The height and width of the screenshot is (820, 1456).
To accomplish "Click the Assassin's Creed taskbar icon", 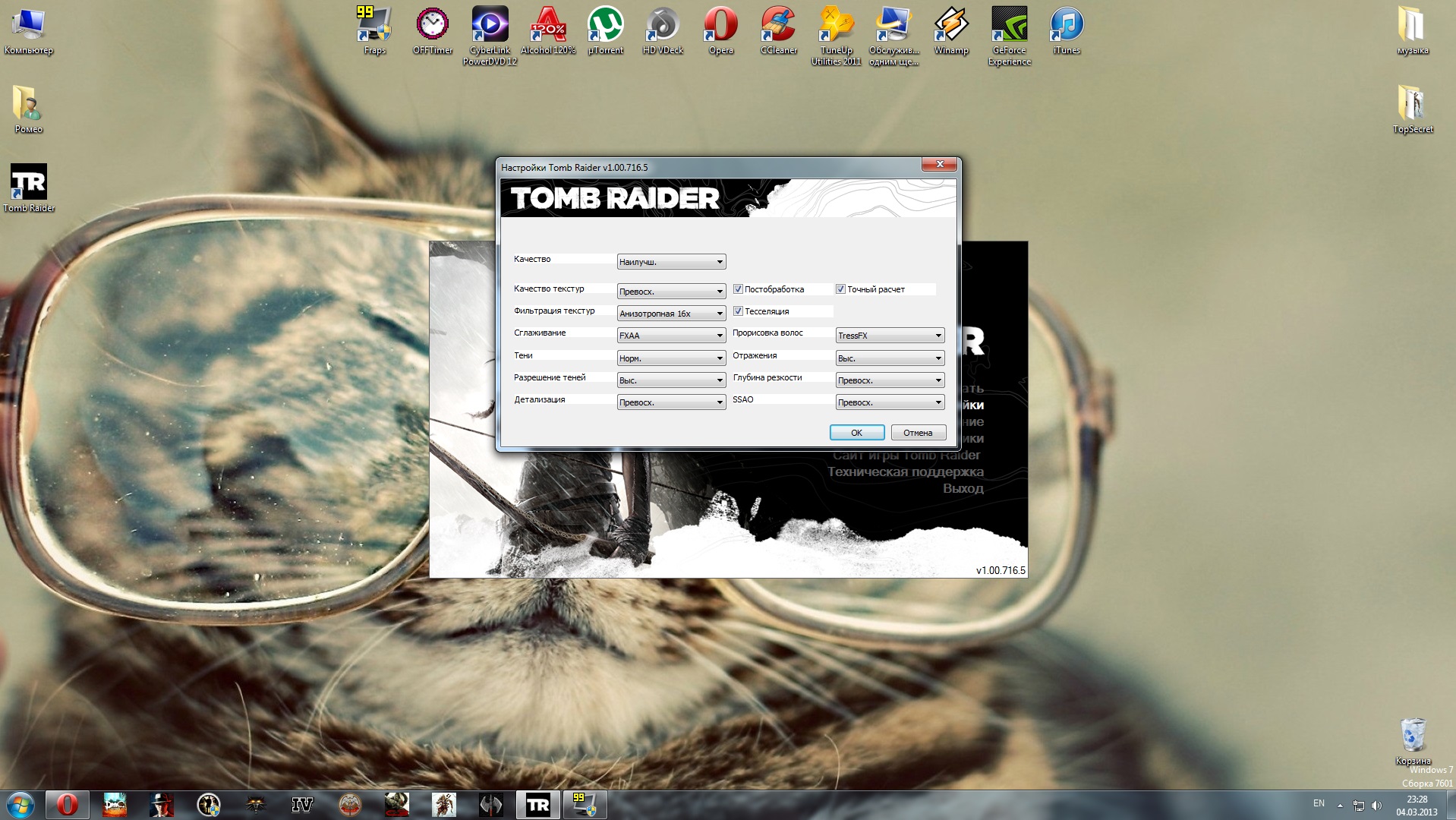I will point(443,805).
